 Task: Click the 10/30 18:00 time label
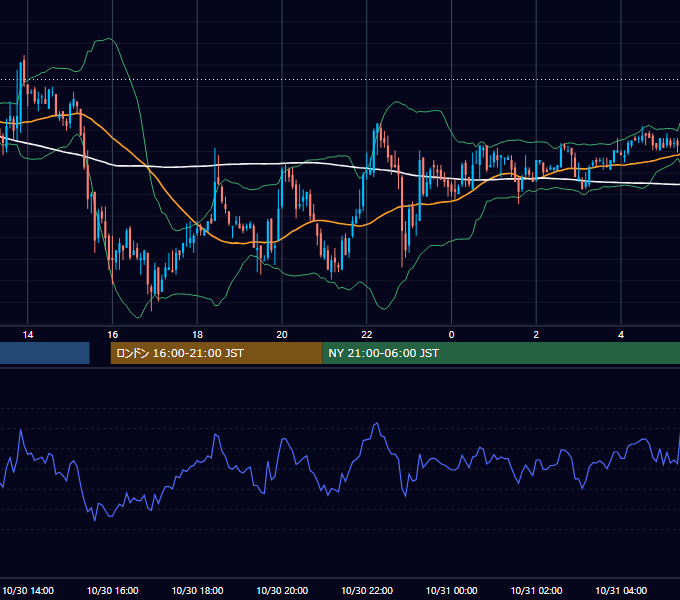(197, 590)
